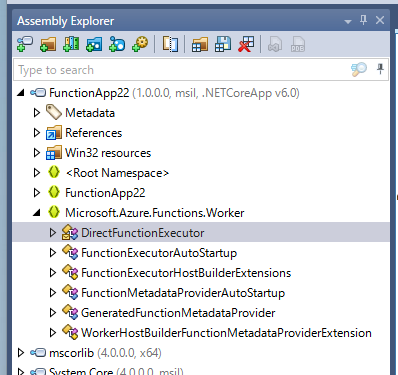This screenshot has height=375, width=398.
Task: Toggle the pin icon beside the search box
Action: 380,69
